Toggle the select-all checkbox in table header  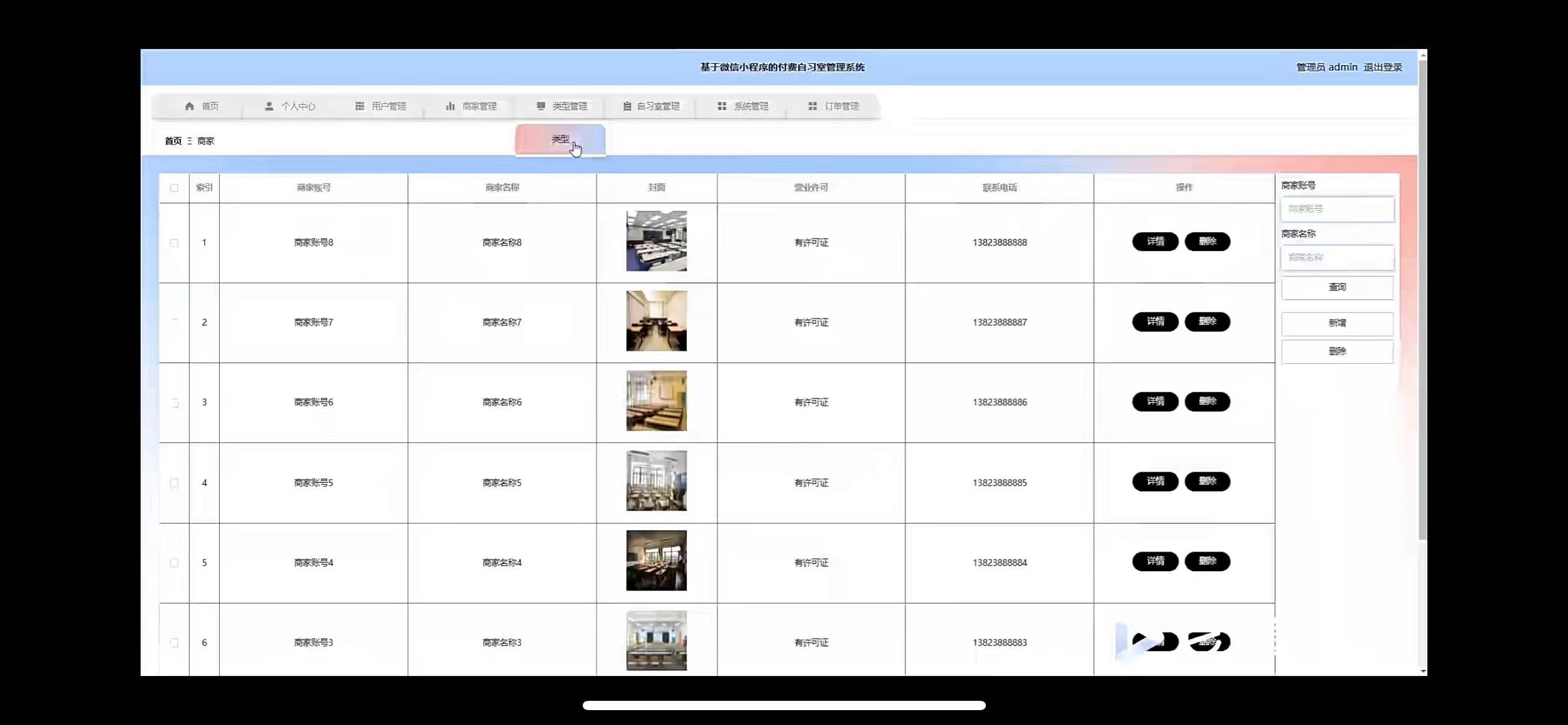tap(174, 188)
